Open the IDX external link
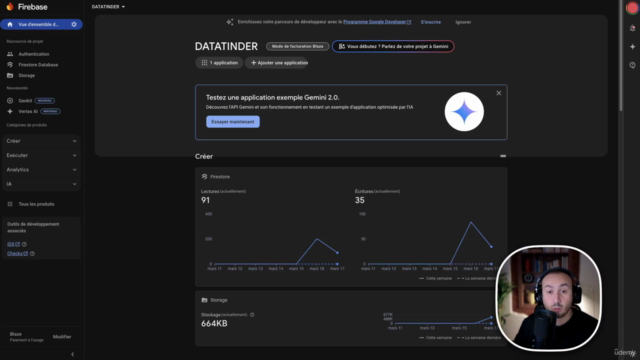This screenshot has width=640, height=360. coord(13,244)
